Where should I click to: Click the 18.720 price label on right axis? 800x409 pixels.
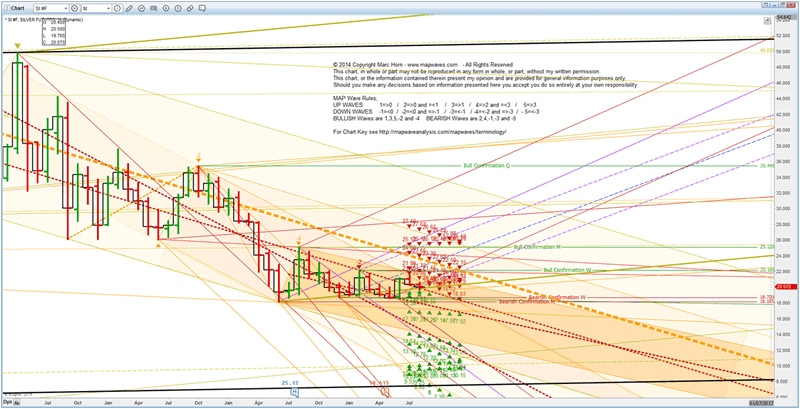767,297
